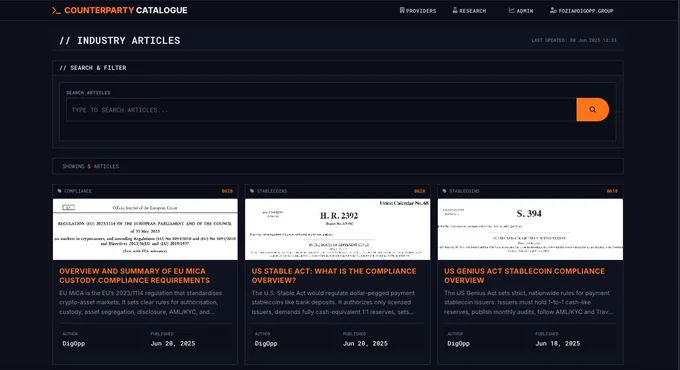
Task: Click the tag icon on the US Genius Act card
Action: click(445, 191)
